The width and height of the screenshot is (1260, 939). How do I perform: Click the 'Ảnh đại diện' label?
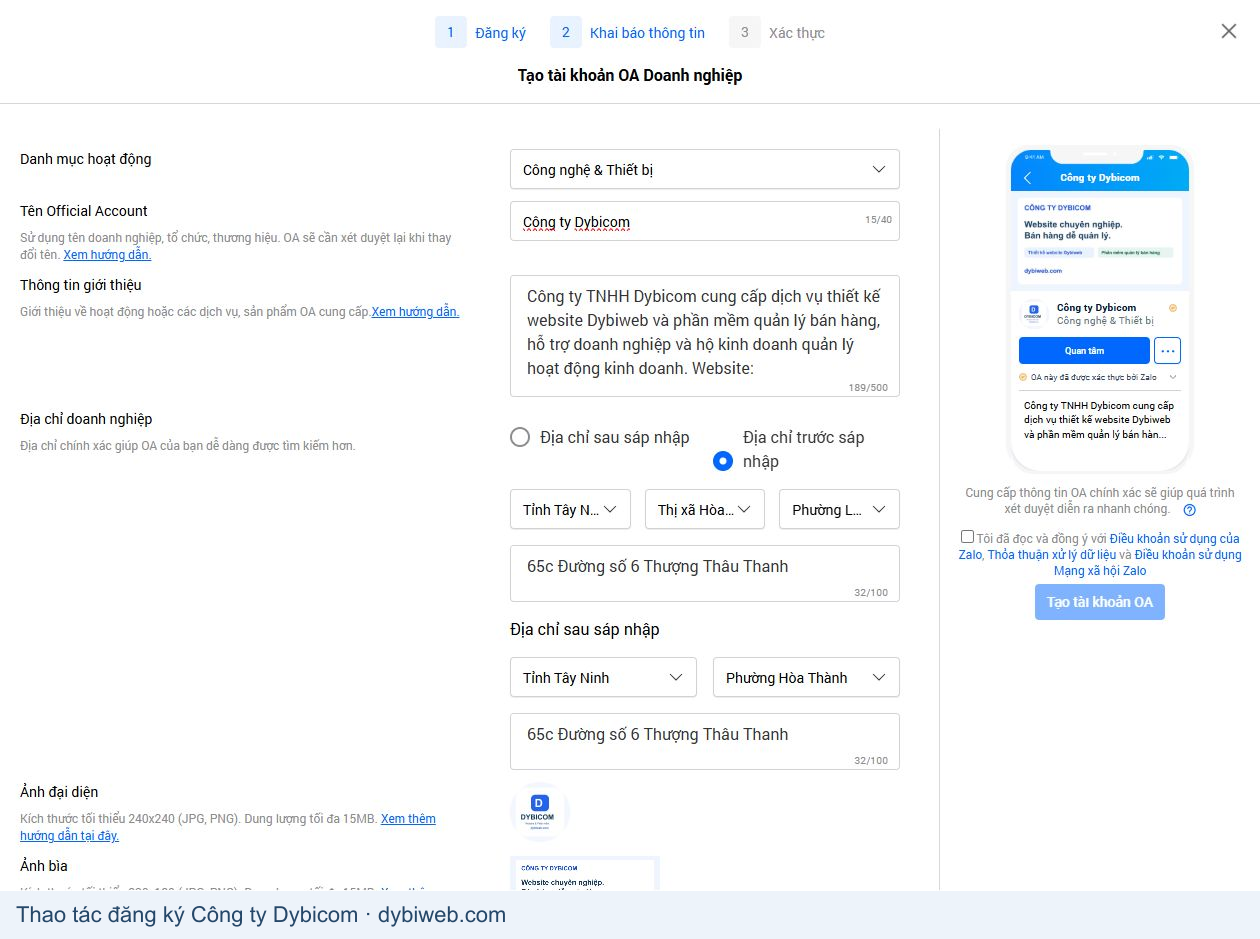[x=59, y=792]
